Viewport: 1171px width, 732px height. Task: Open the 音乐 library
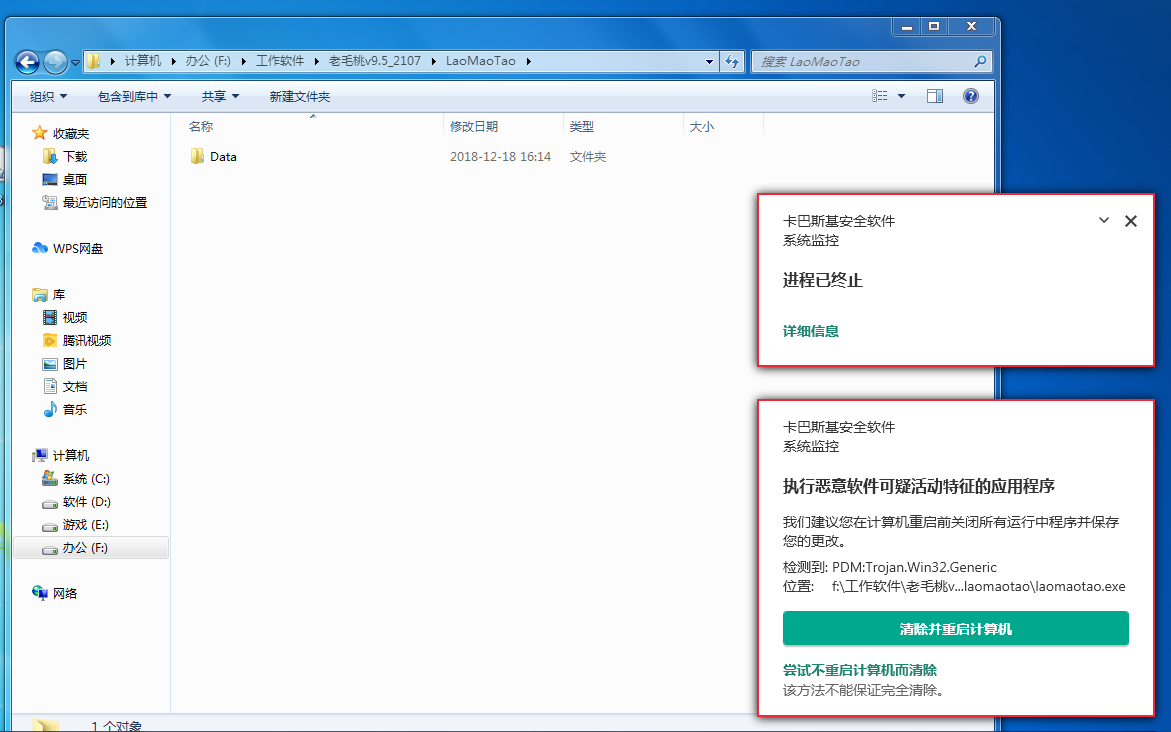74,410
